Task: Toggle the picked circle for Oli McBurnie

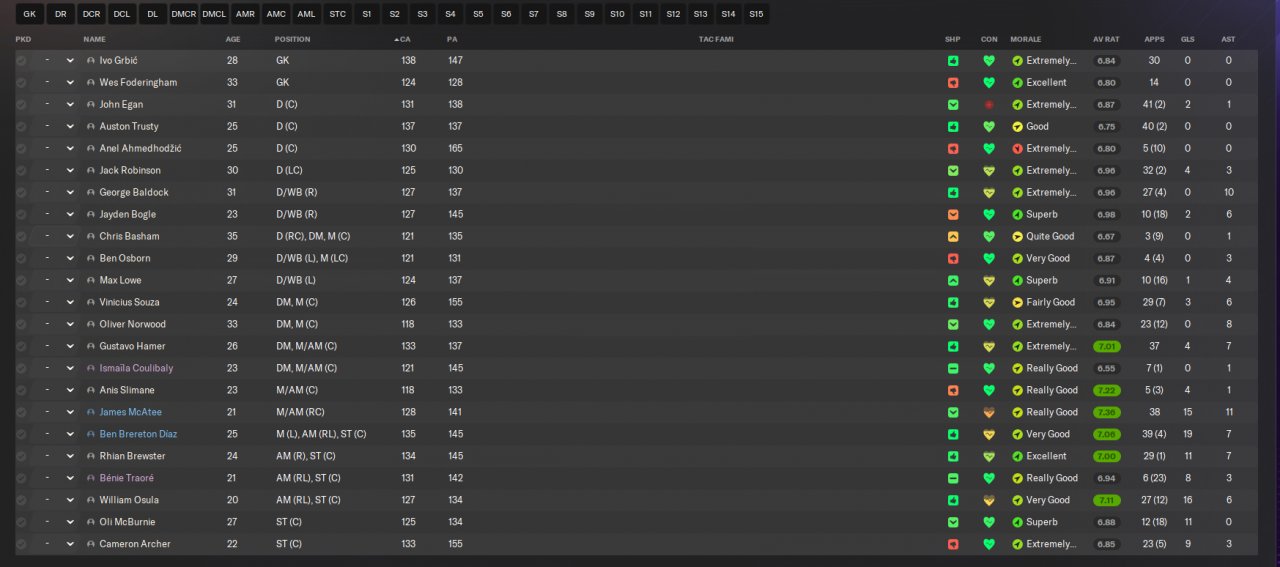Action: pos(21,523)
